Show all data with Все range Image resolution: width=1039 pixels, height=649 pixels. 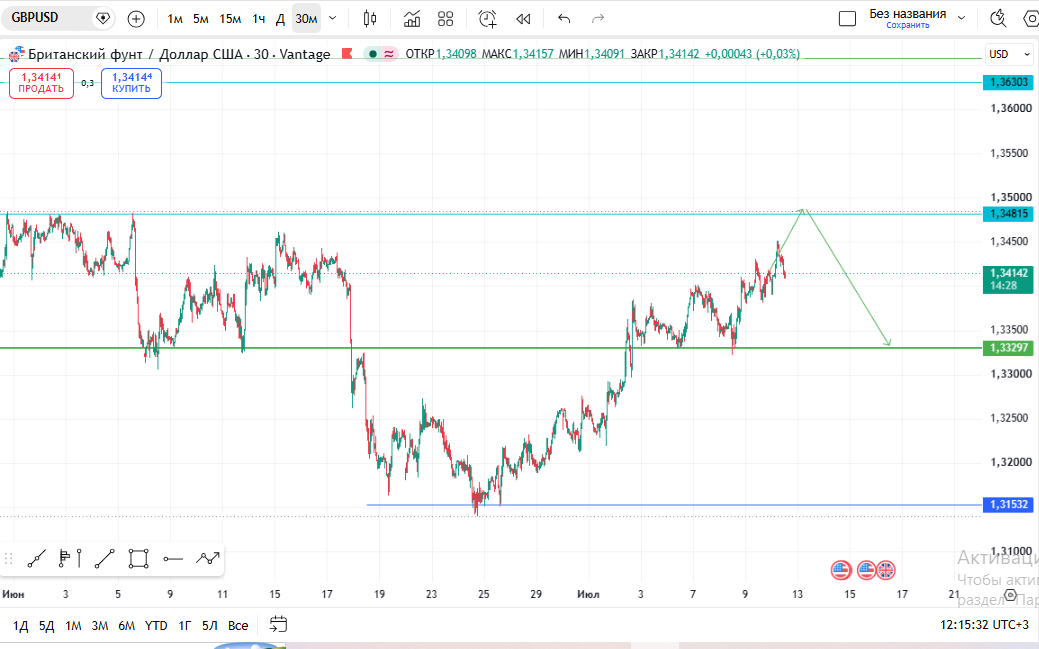coord(238,625)
